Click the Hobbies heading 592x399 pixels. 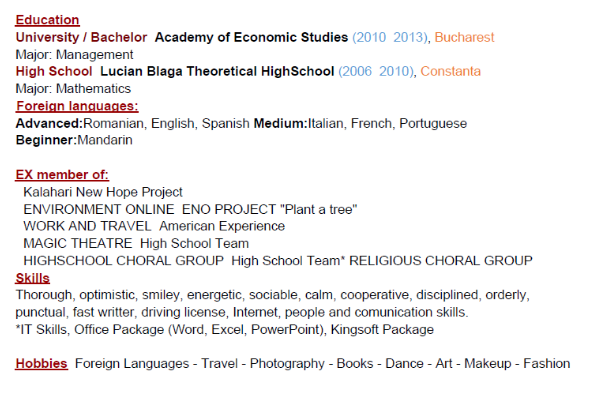pos(42,364)
